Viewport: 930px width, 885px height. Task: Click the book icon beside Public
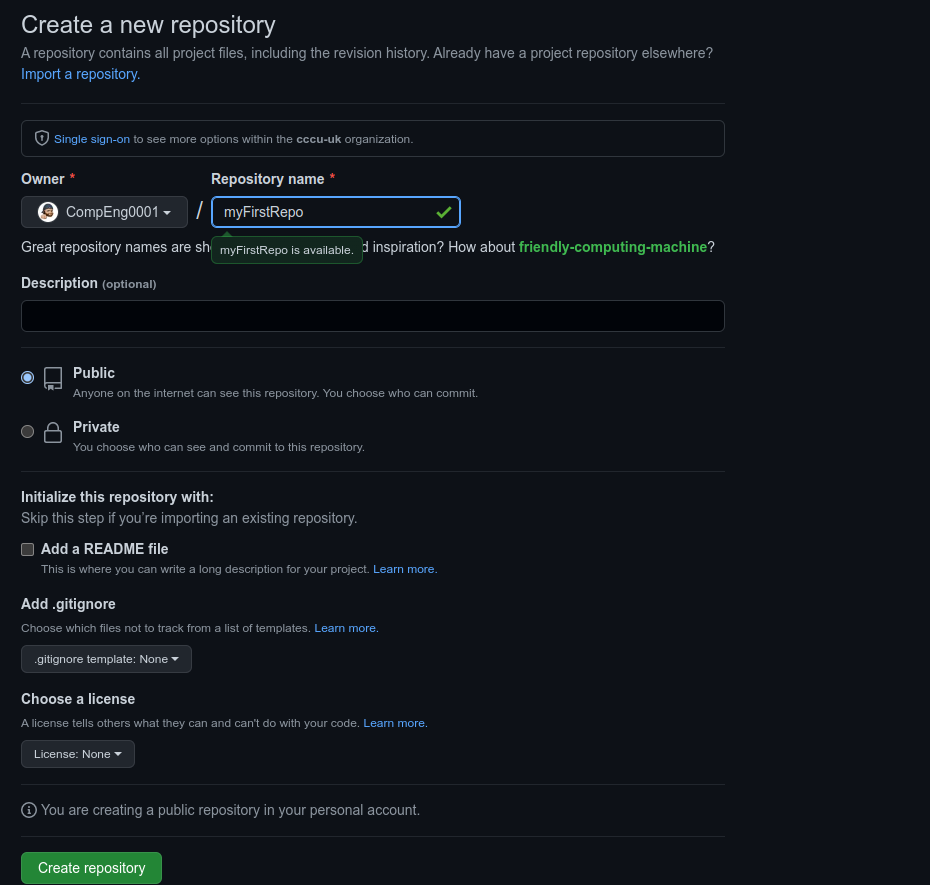(x=52, y=378)
